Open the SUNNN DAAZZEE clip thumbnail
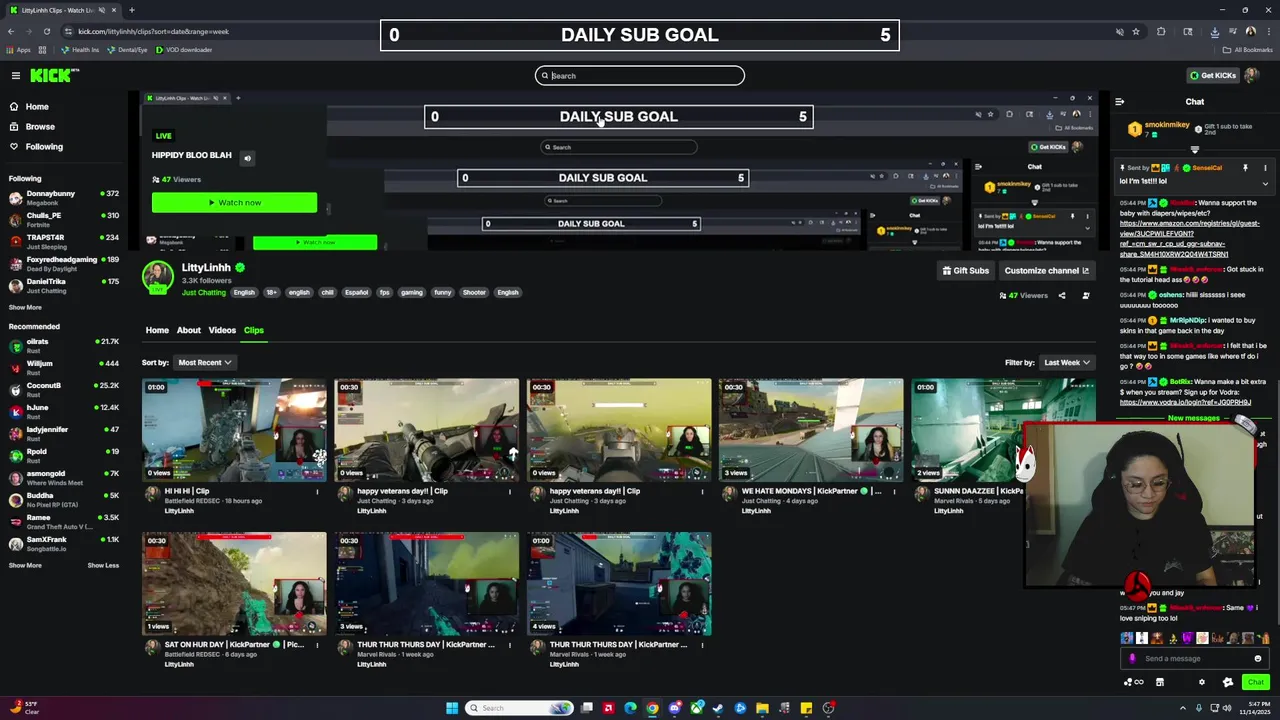Viewport: 1280px width, 720px height. tap(1003, 430)
